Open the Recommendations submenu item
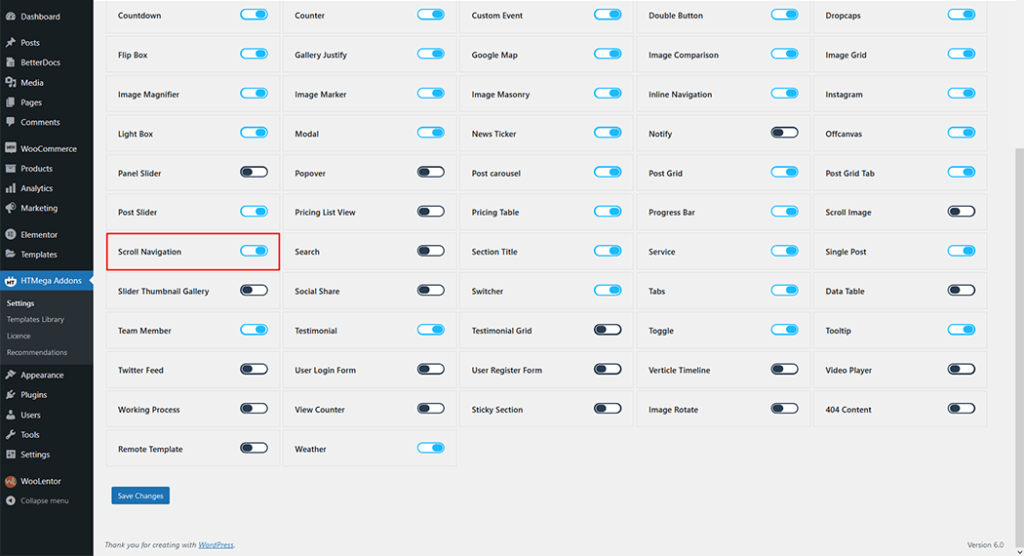Image resolution: width=1024 pixels, height=556 pixels. 37,352
